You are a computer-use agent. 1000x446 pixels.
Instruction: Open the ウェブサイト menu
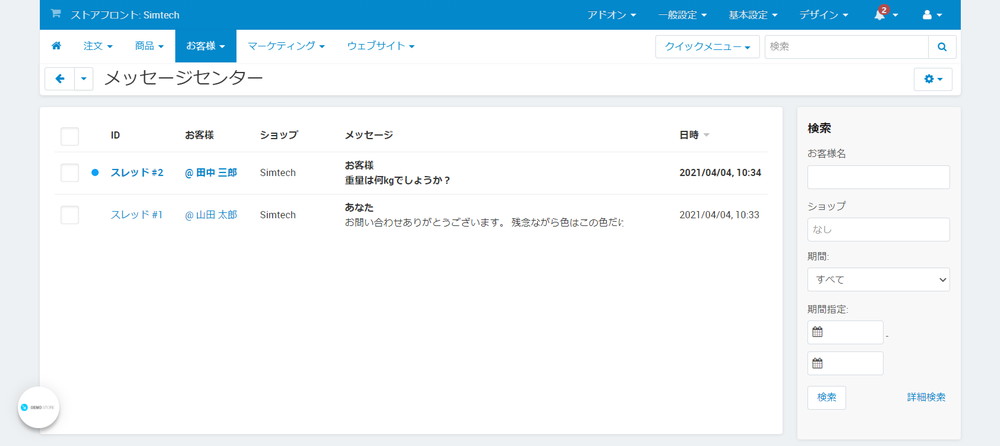click(381, 46)
